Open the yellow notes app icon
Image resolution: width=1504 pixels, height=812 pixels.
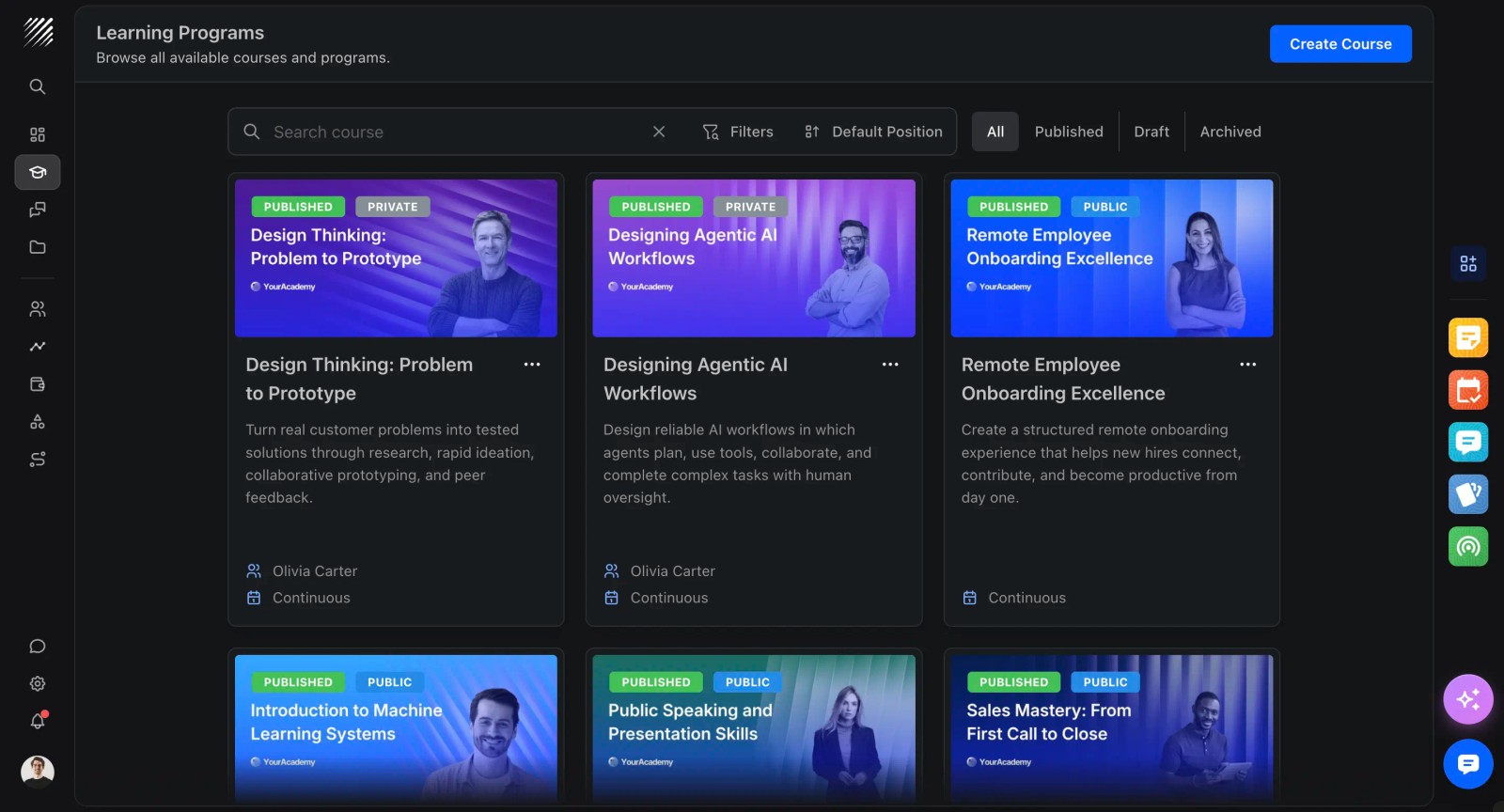(1468, 337)
